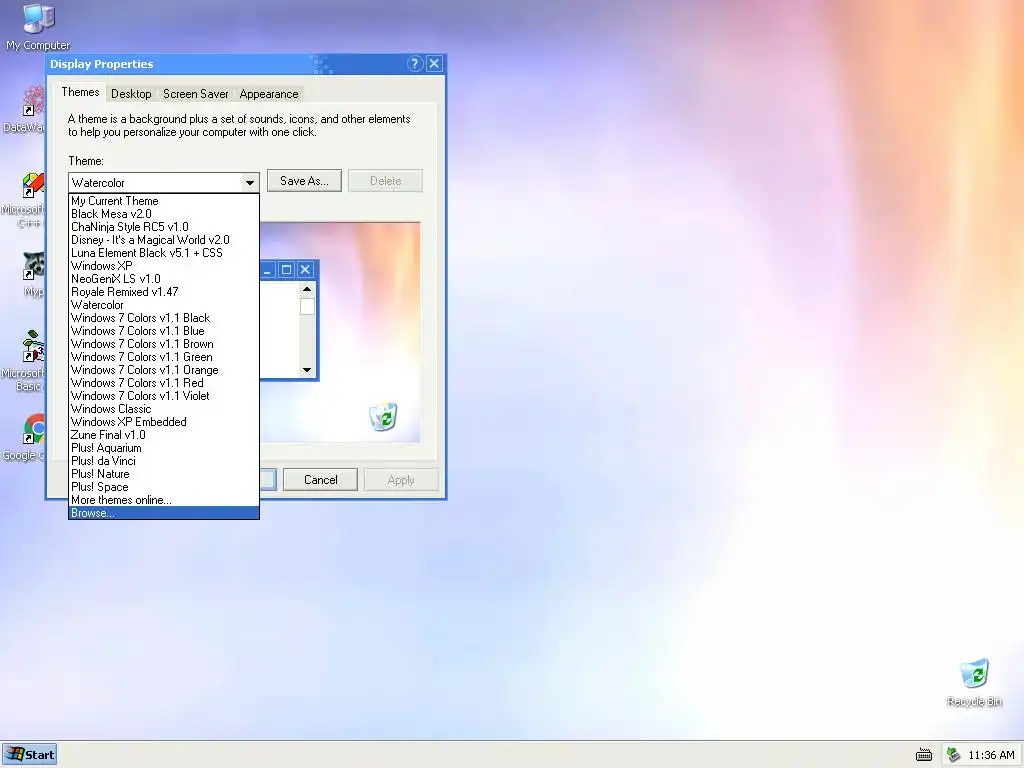The image size is (1024, 768).
Task: Select Plus! Aquarium theme
Action: tap(164, 448)
